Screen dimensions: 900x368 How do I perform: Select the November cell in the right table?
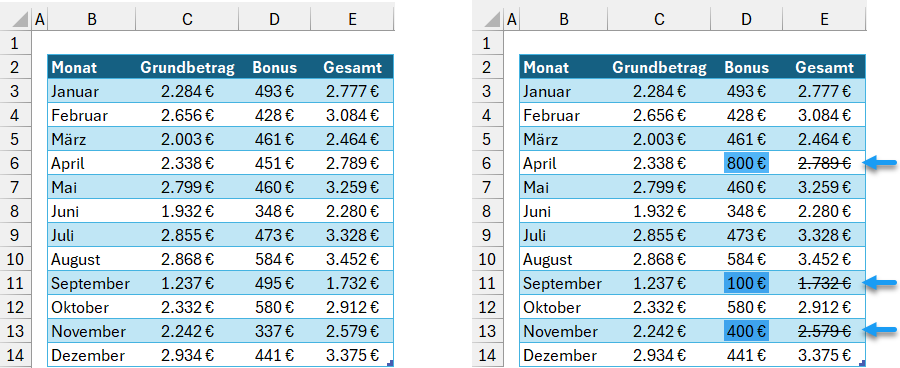coord(564,331)
